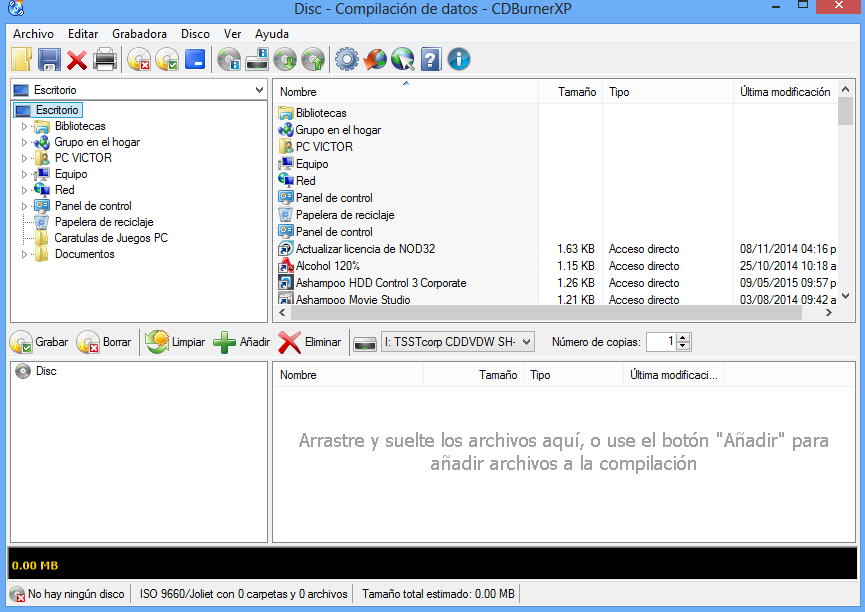Click the globe web icon on the toolbar
The height and width of the screenshot is (612, 865).
[374, 59]
